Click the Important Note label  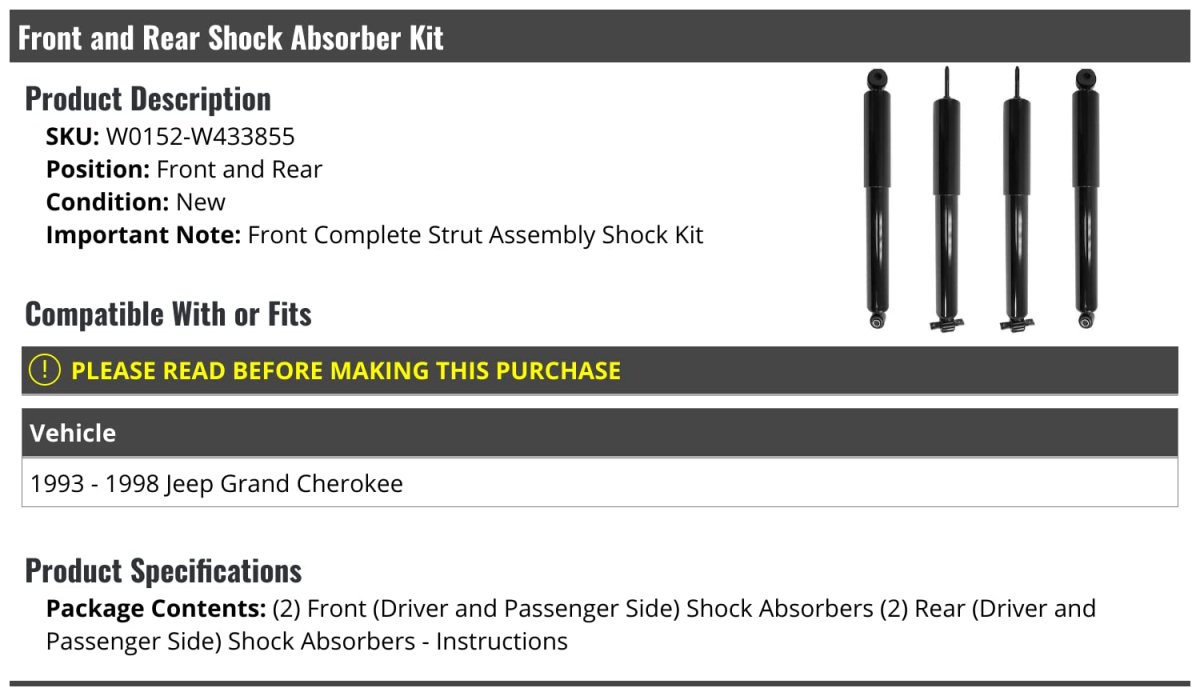144,235
